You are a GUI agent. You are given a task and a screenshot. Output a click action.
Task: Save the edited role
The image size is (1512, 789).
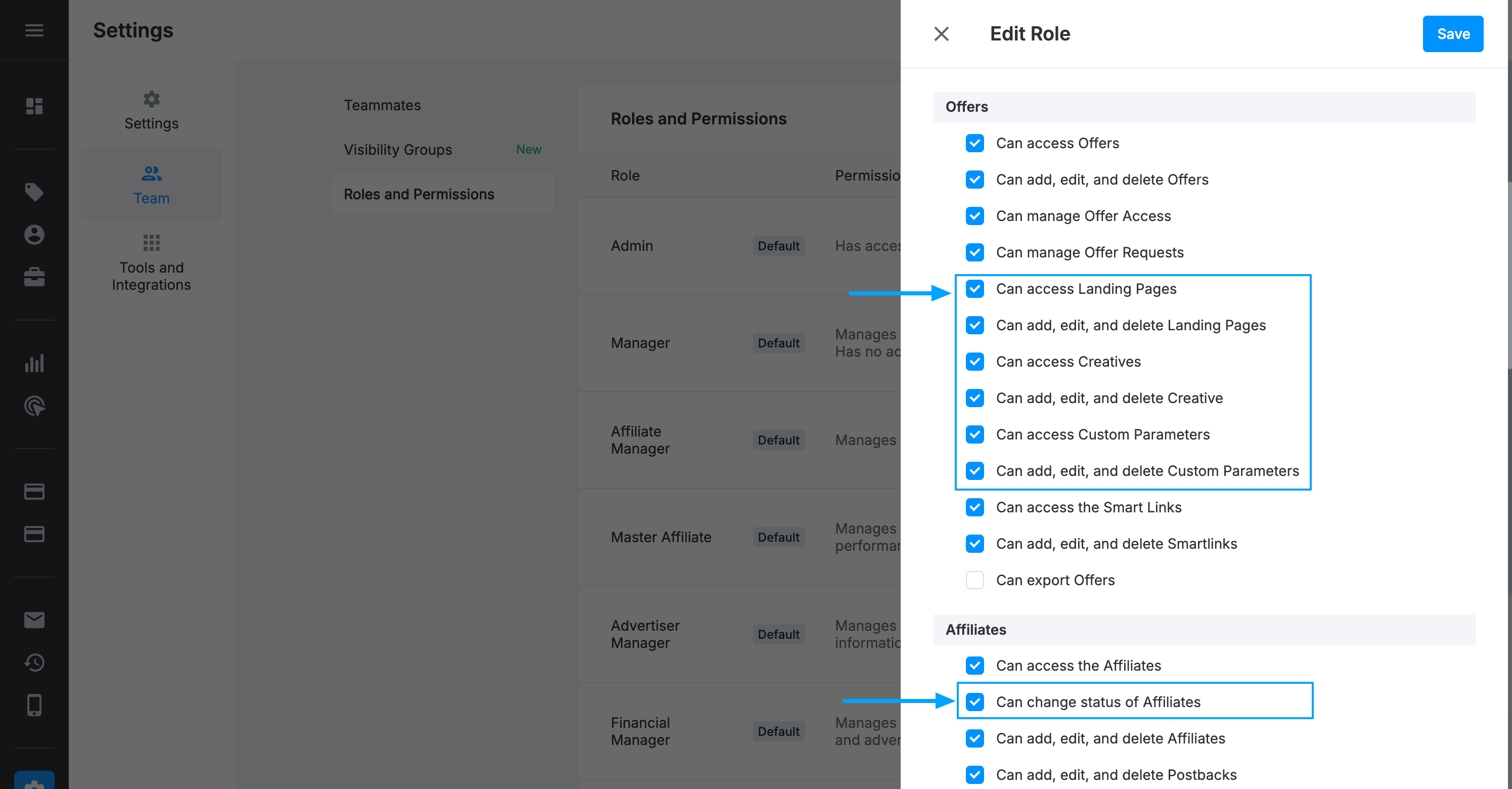(x=1453, y=34)
